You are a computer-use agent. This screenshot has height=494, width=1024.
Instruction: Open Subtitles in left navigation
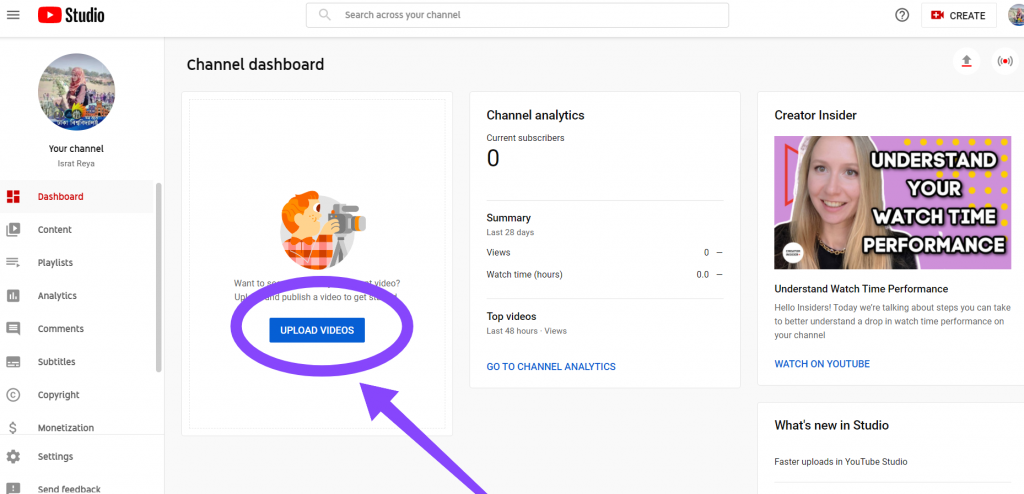56,362
